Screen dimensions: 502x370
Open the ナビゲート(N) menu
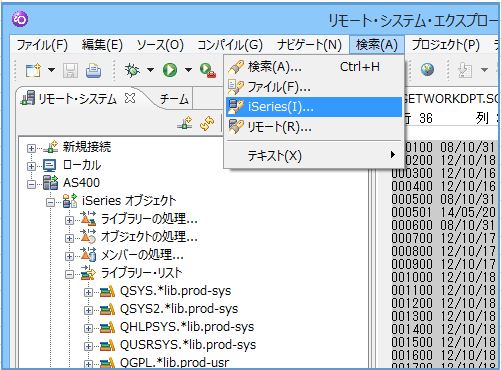pyautogui.click(x=309, y=45)
